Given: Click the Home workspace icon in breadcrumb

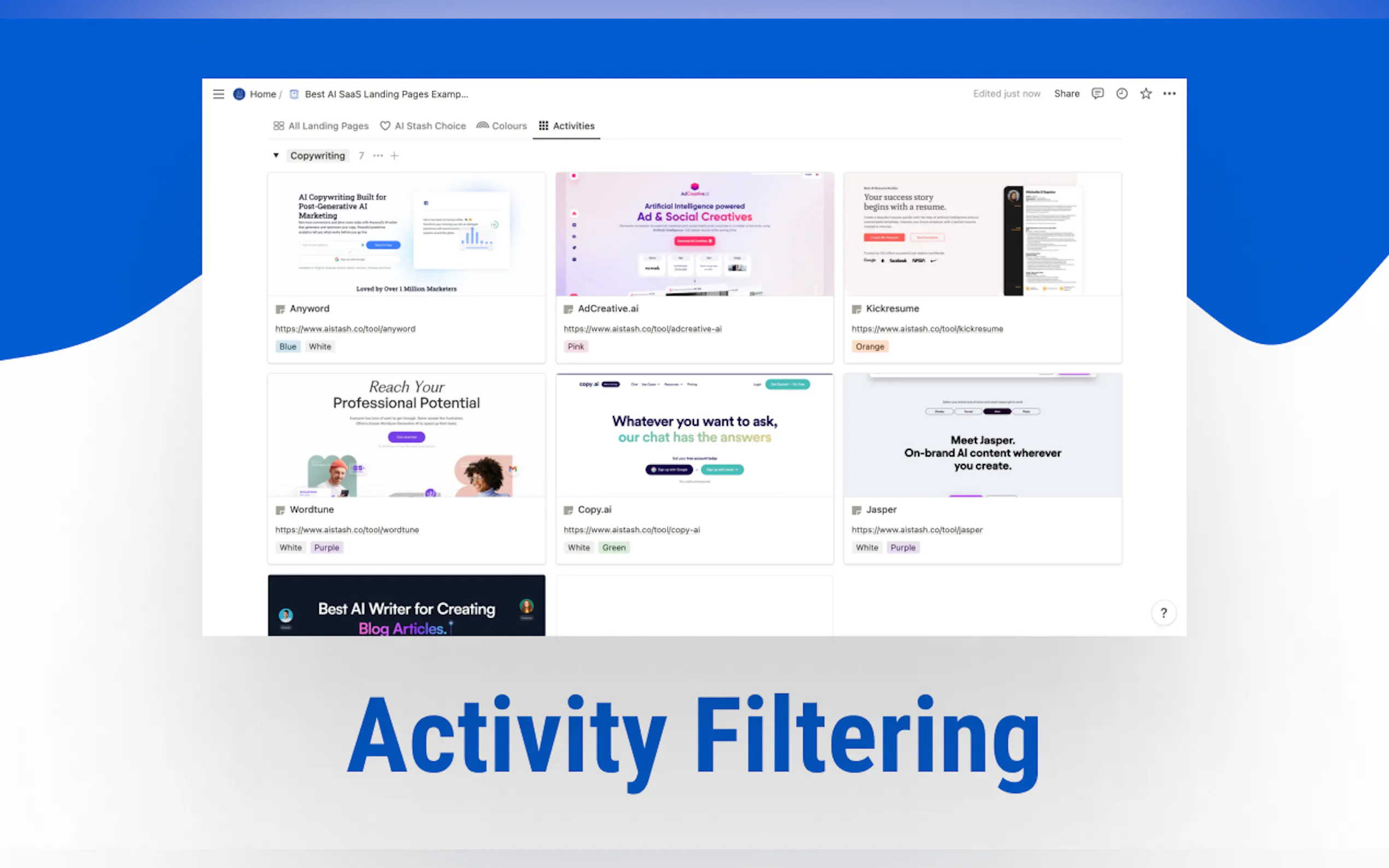Looking at the screenshot, I should 240,94.
